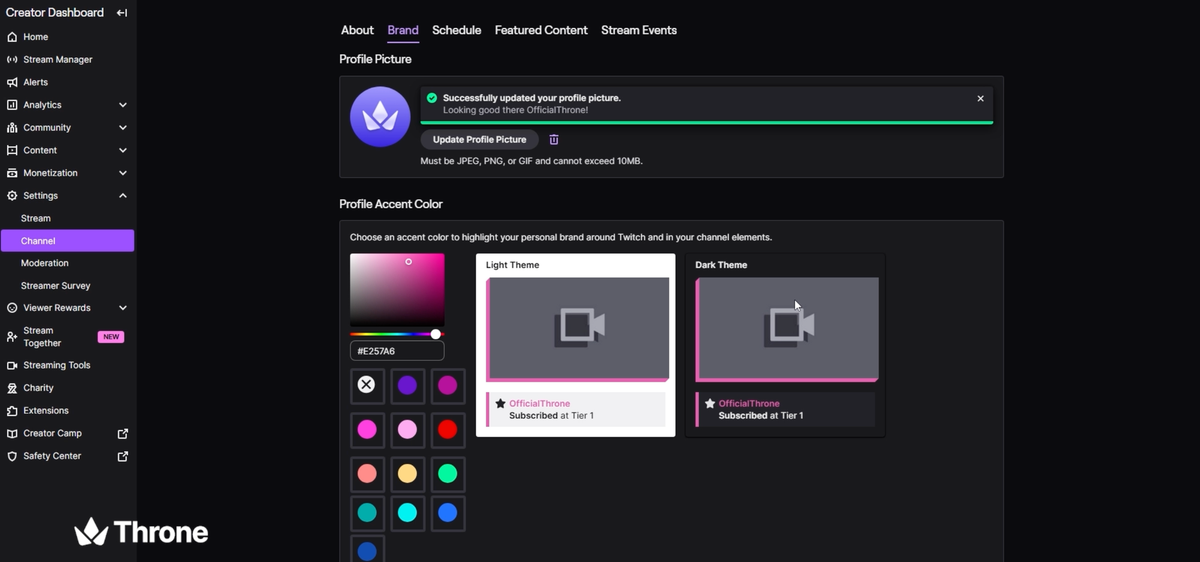Viewport: 1200px width, 562px height.
Task: Click the Extensions puzzle icon
Action: [12, 411]
